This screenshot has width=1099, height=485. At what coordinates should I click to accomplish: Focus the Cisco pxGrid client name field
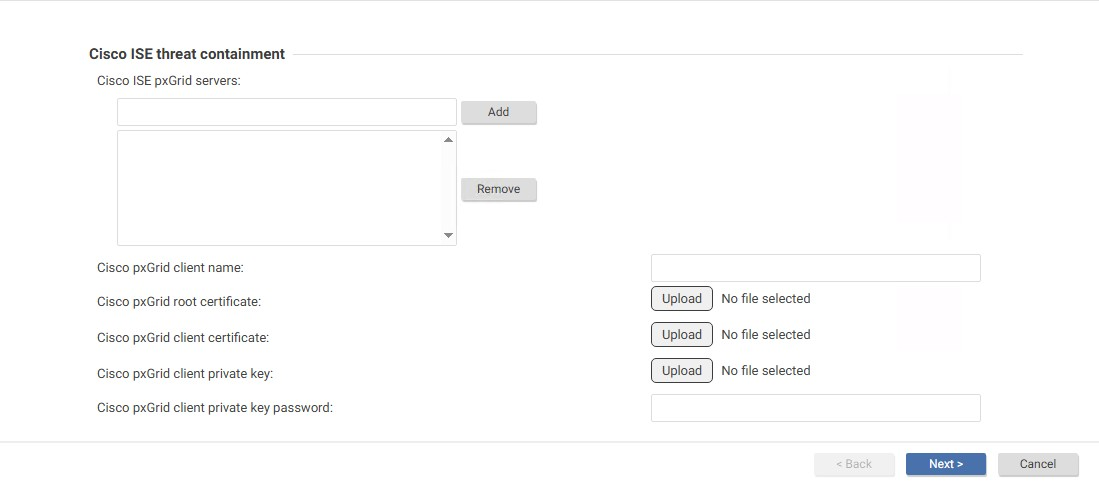815,268
